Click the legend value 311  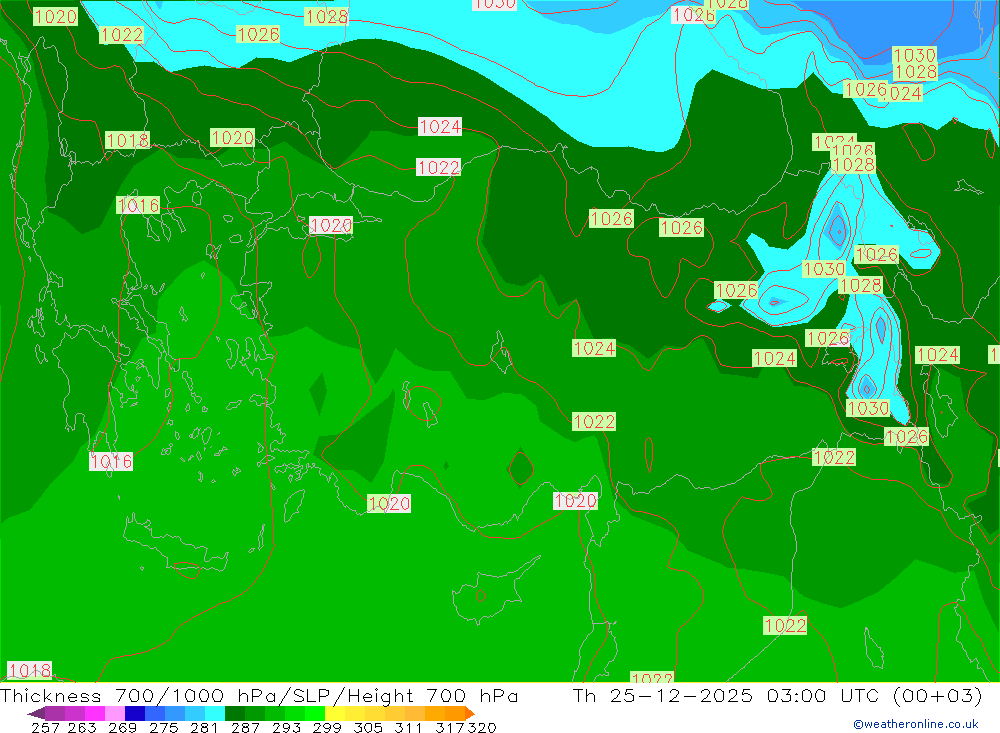pyautogui.click(x=408, y=728)
